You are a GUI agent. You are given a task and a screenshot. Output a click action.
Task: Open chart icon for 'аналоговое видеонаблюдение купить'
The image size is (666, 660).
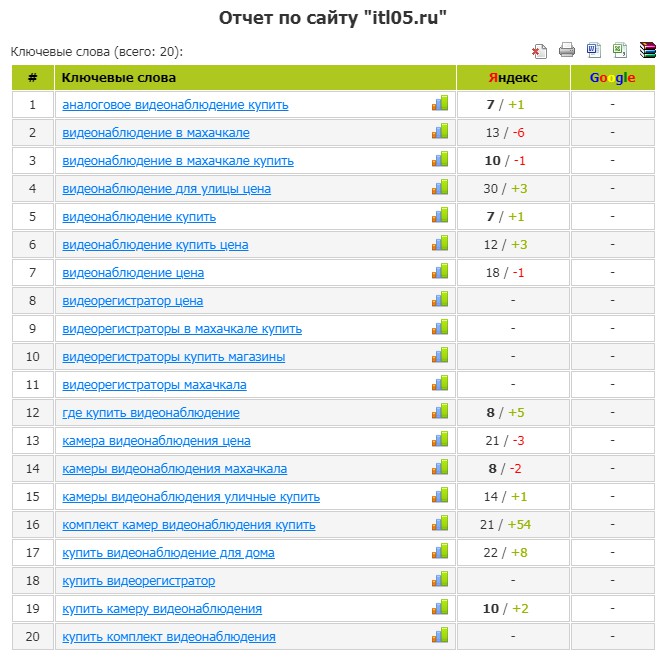click(440, 103)
